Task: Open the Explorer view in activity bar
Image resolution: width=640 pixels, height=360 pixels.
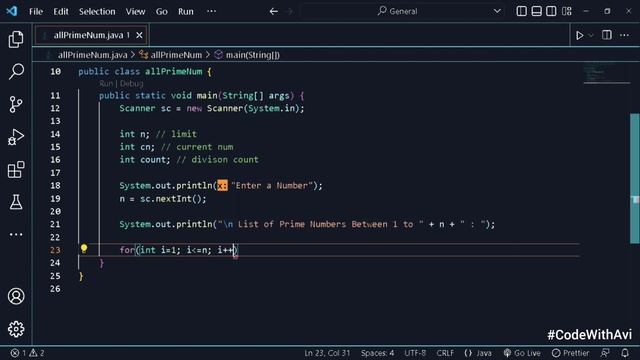Action: point(16,39)
